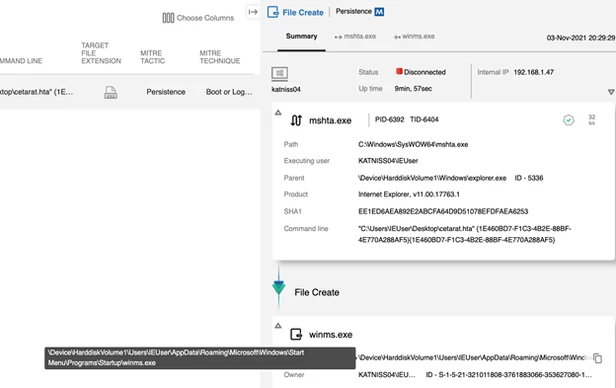Click the C:\Windows\SysWOW64\mshta.exe path value
616x388 pixels.
pos(413,145)
